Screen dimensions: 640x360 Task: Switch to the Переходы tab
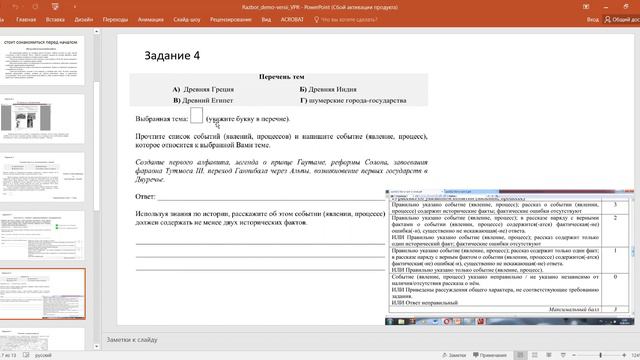[115, 20]
